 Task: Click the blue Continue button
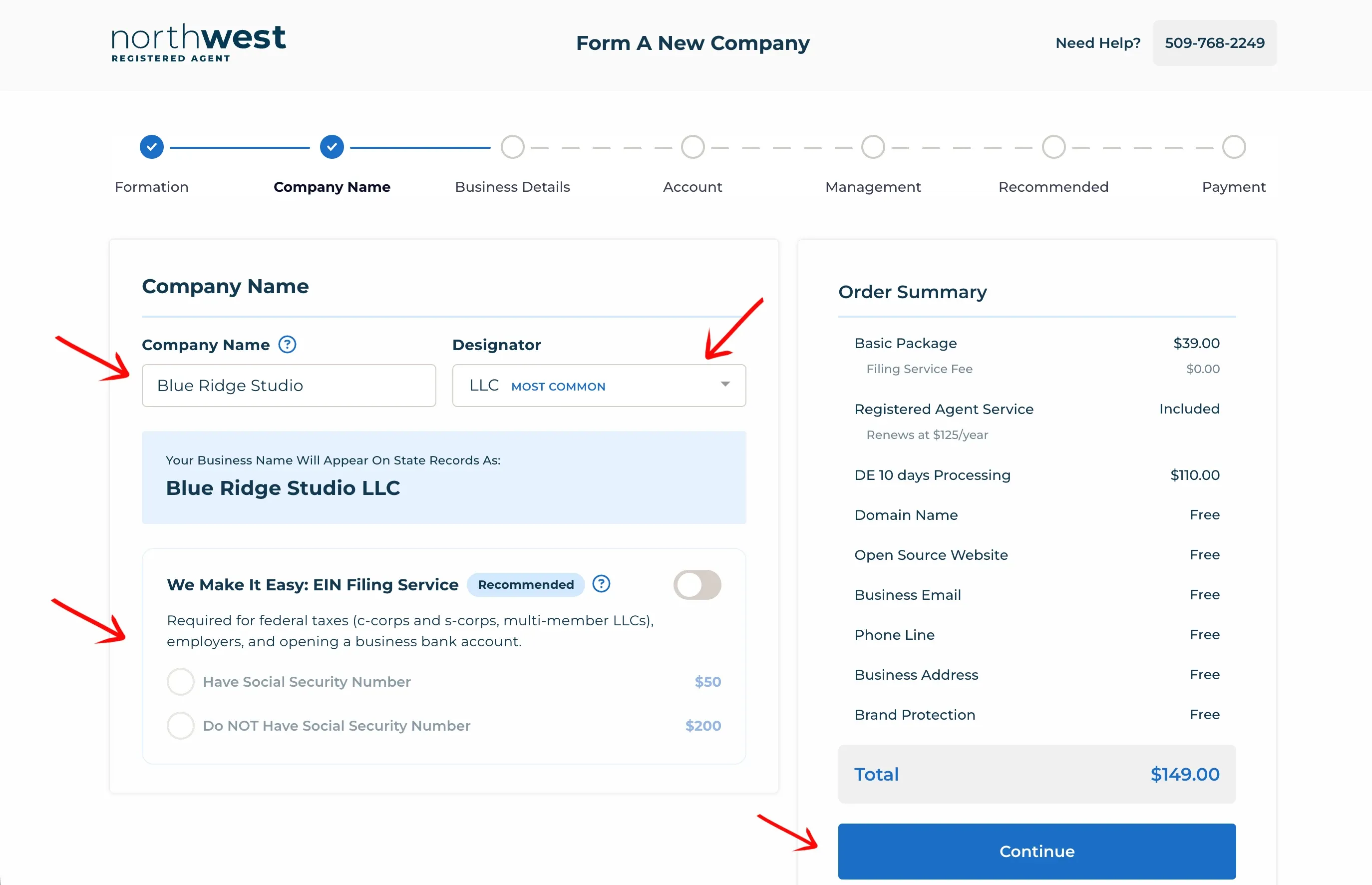(x=1037, y=851)
